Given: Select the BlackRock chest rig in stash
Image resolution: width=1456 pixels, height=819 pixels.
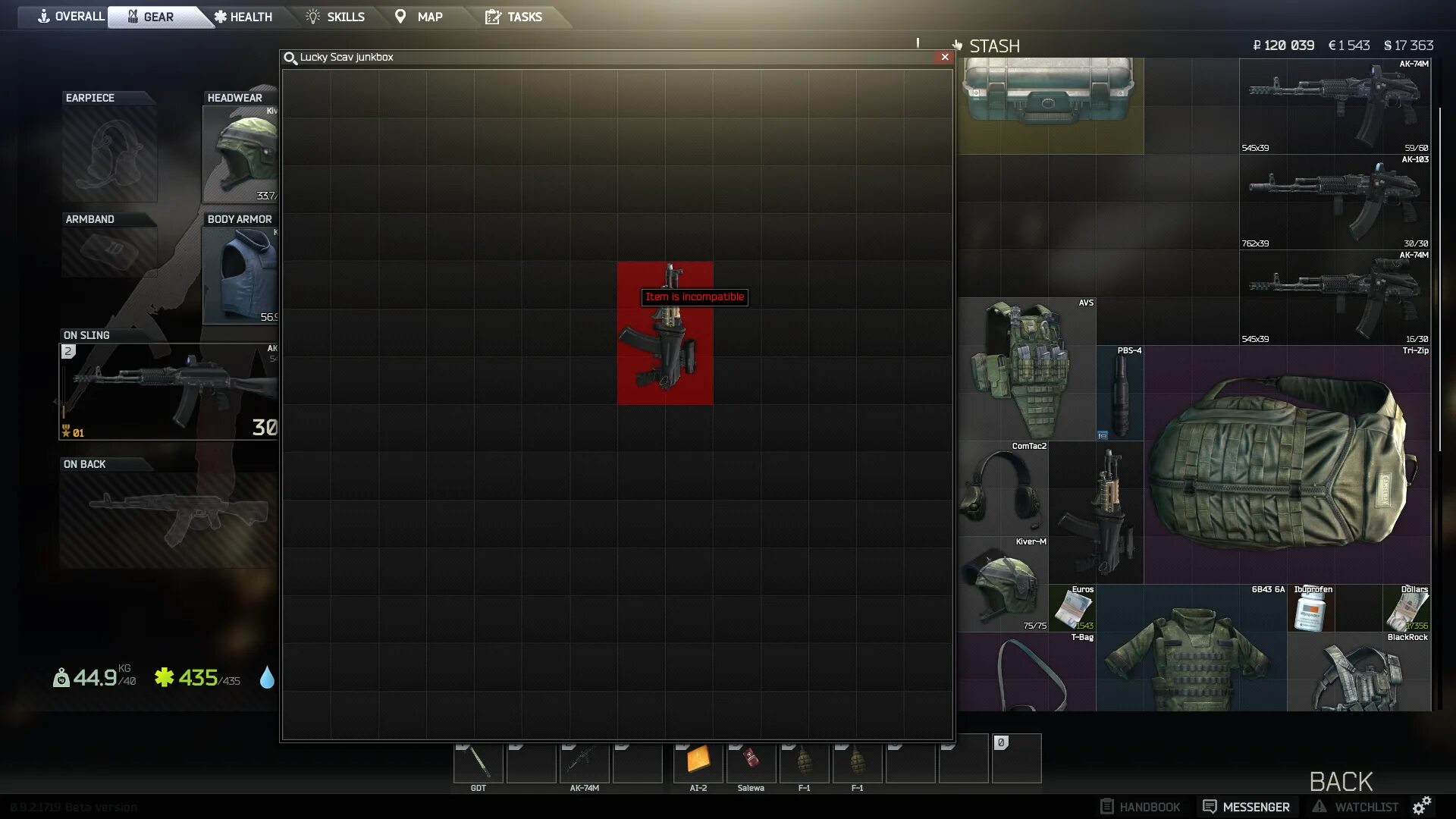Looking at the screenshot, I should (1359, 672).
